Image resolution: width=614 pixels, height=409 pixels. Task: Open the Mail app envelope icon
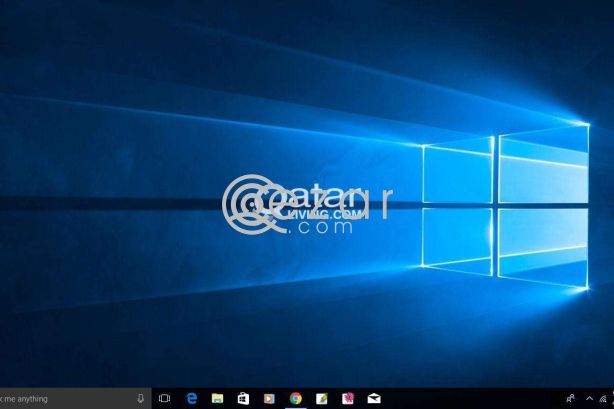click(x=373, y=398)
